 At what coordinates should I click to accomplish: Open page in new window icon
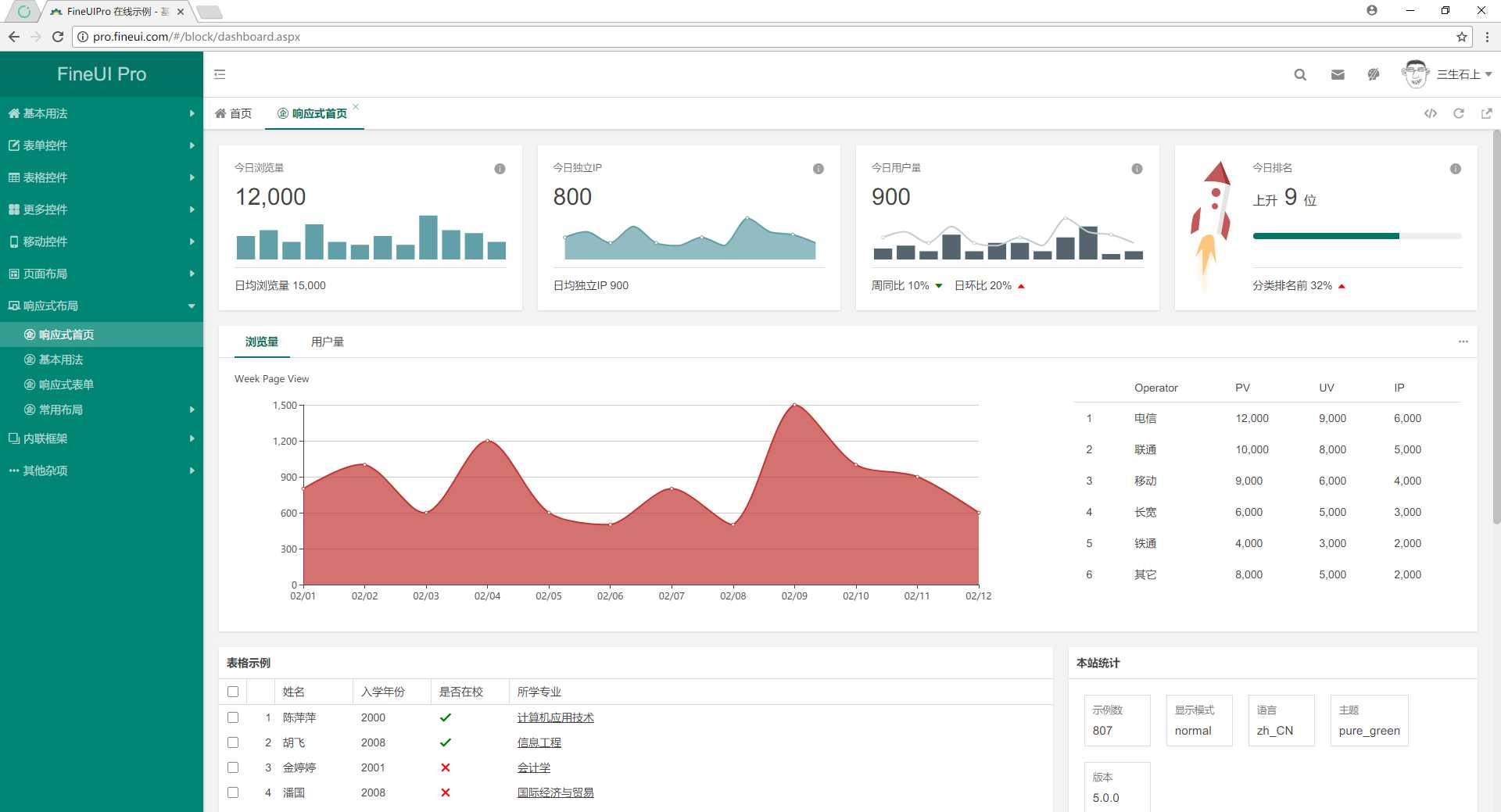(1487, 113)
